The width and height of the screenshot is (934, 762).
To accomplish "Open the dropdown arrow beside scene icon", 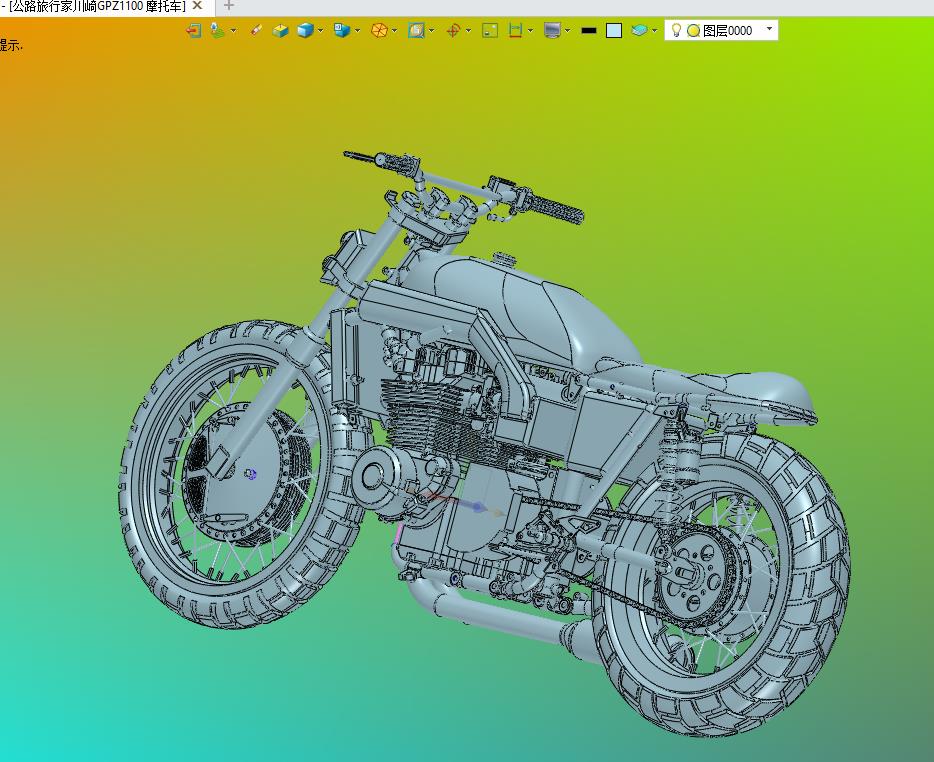I will click(x=233, y=30).
